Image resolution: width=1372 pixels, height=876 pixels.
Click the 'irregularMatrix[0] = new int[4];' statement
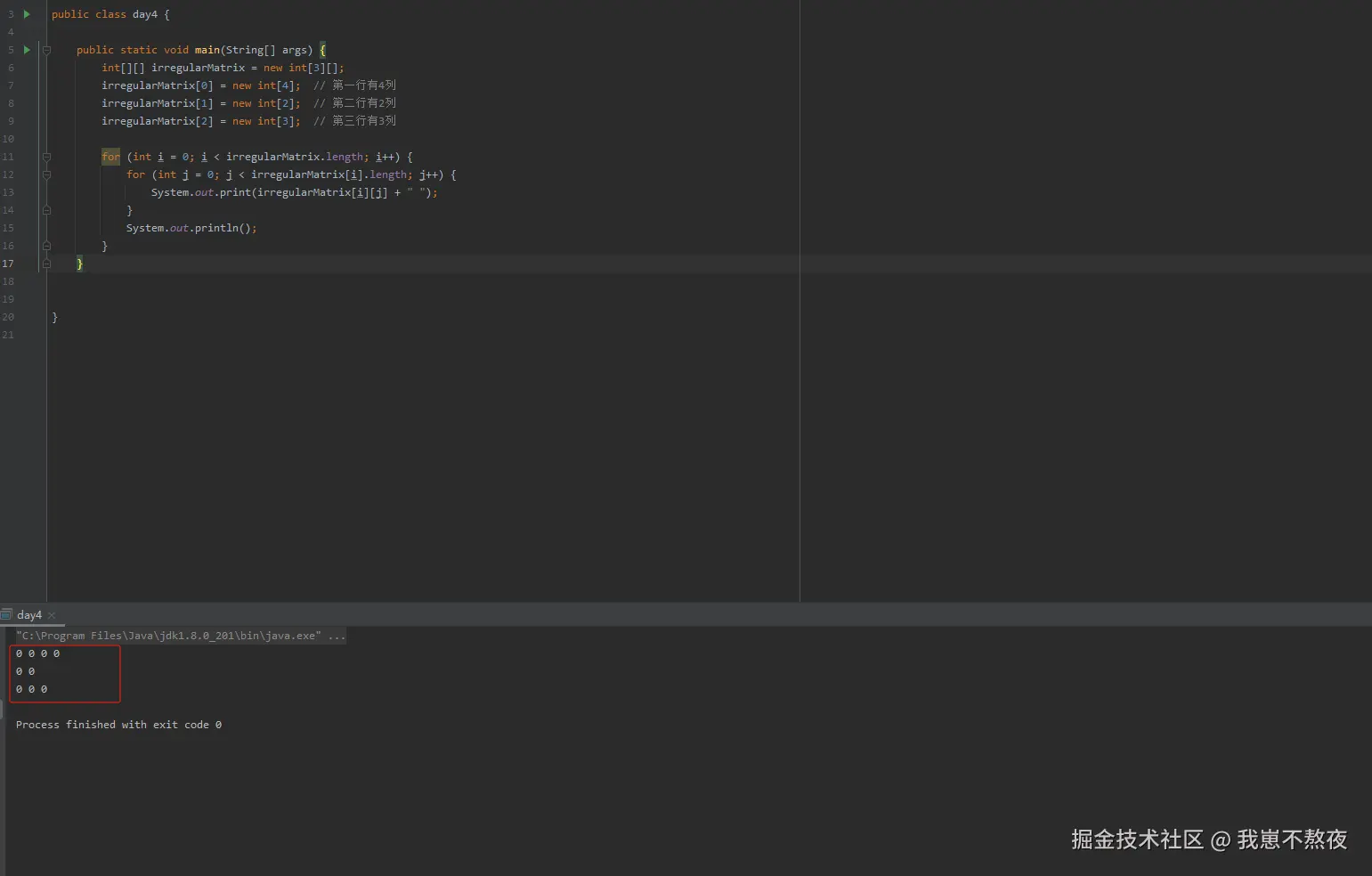[201, 85]
